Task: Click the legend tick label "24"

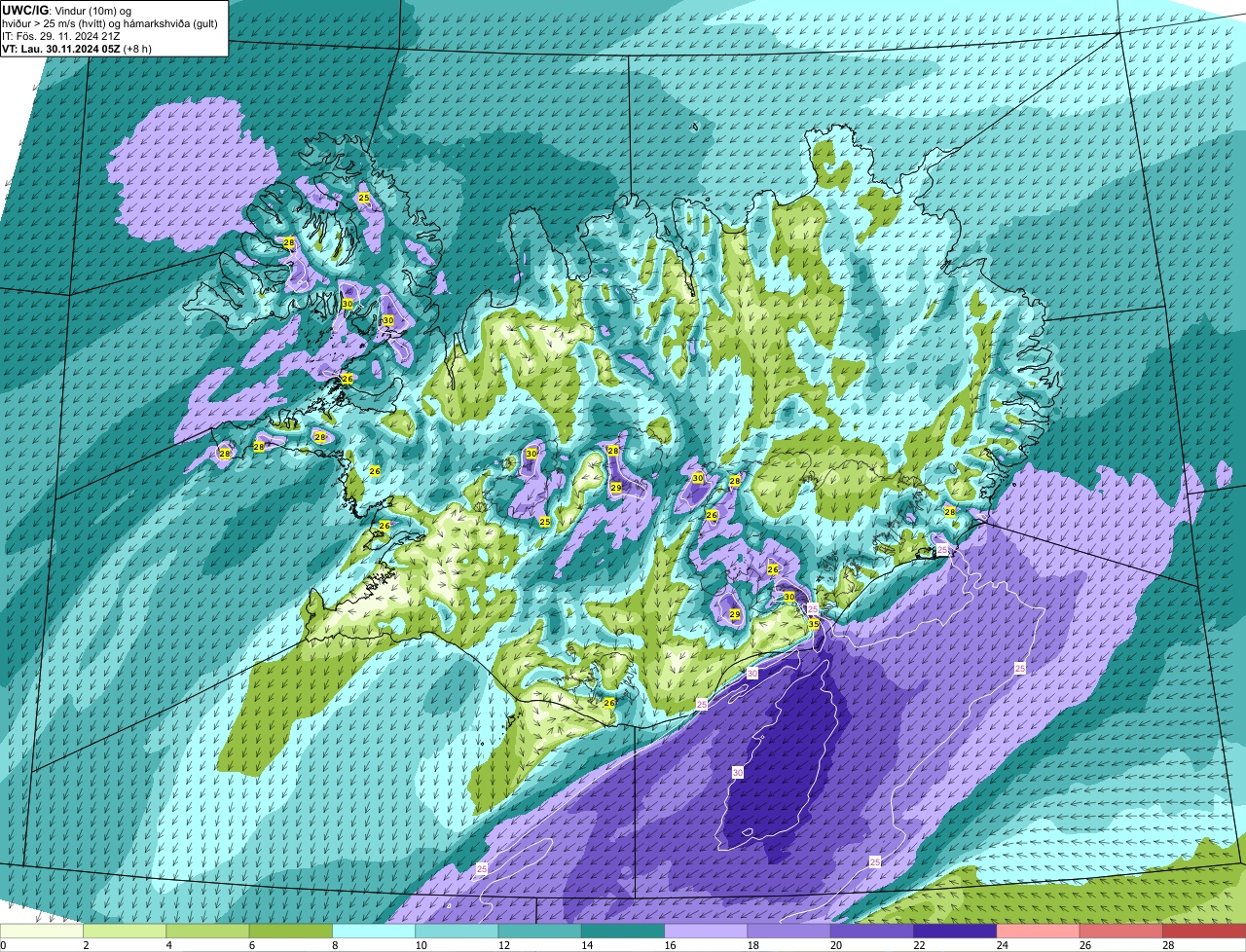Action: click(x=1001, y=945)
